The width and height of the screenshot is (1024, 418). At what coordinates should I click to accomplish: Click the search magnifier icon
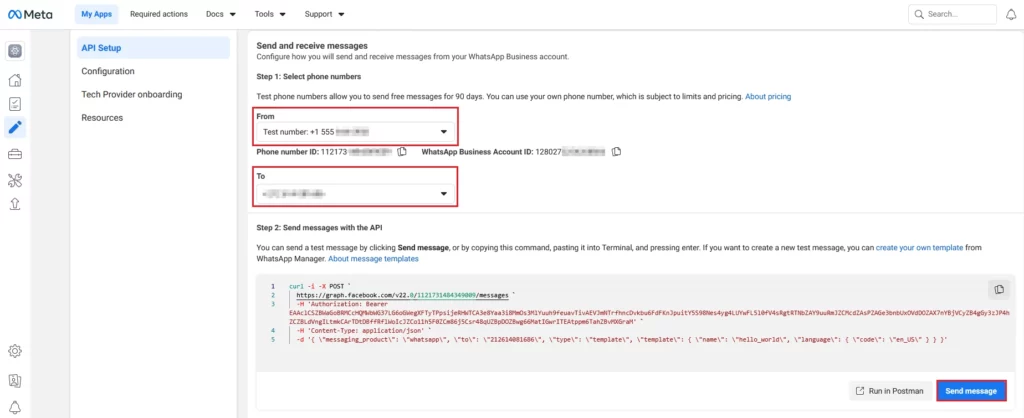(x=920, y=14)
